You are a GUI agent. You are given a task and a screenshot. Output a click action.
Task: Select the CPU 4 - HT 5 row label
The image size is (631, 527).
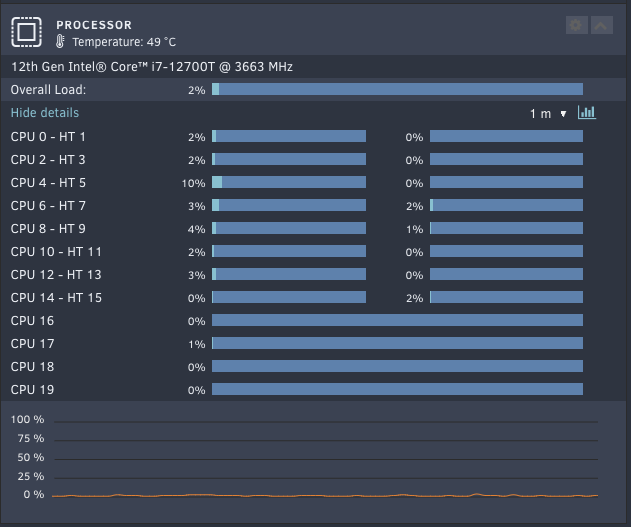(48, 183)
